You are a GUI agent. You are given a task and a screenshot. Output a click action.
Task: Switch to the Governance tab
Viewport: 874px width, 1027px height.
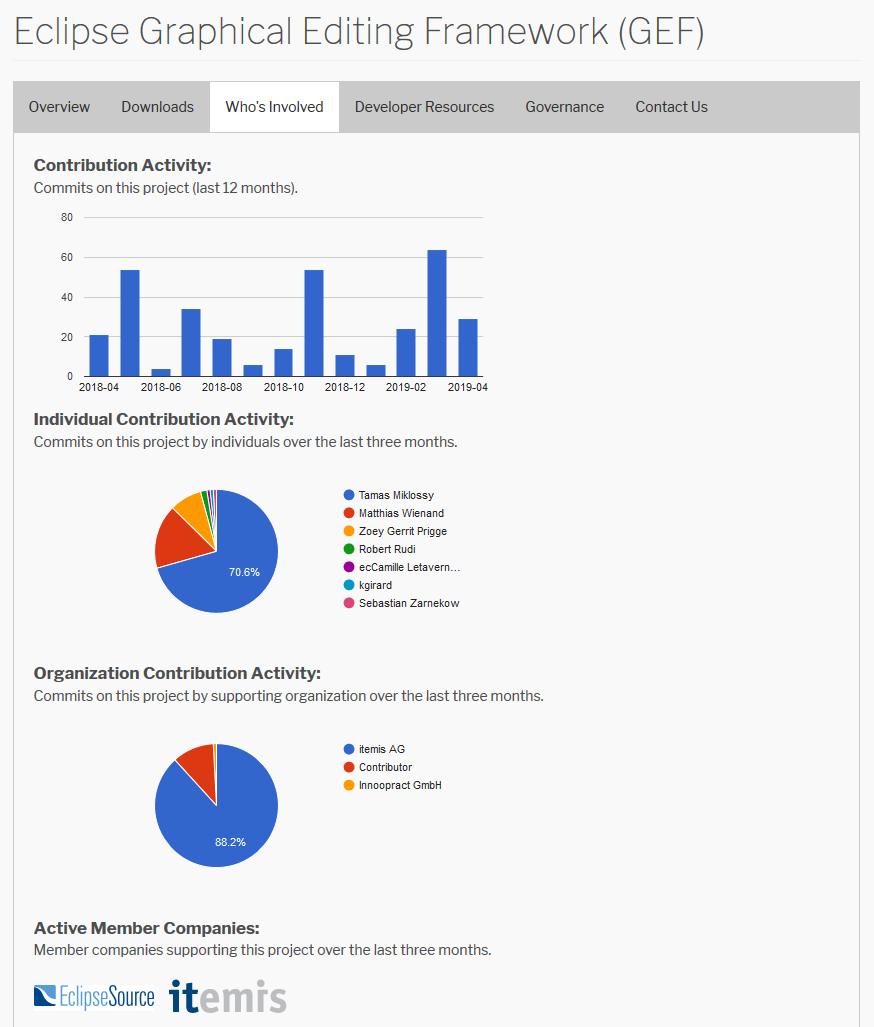tap(564, 106)
